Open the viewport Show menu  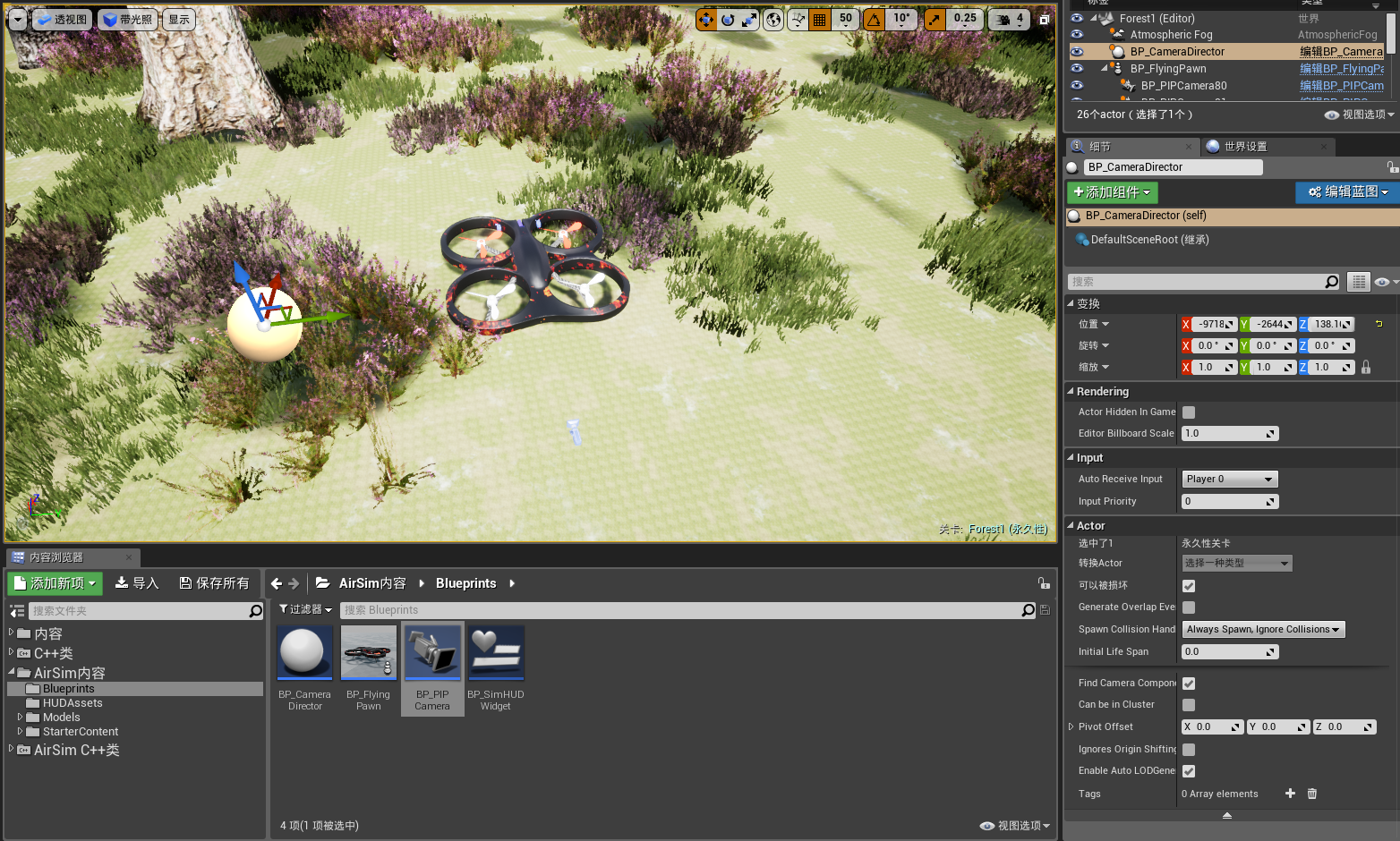tap(179, 20)
